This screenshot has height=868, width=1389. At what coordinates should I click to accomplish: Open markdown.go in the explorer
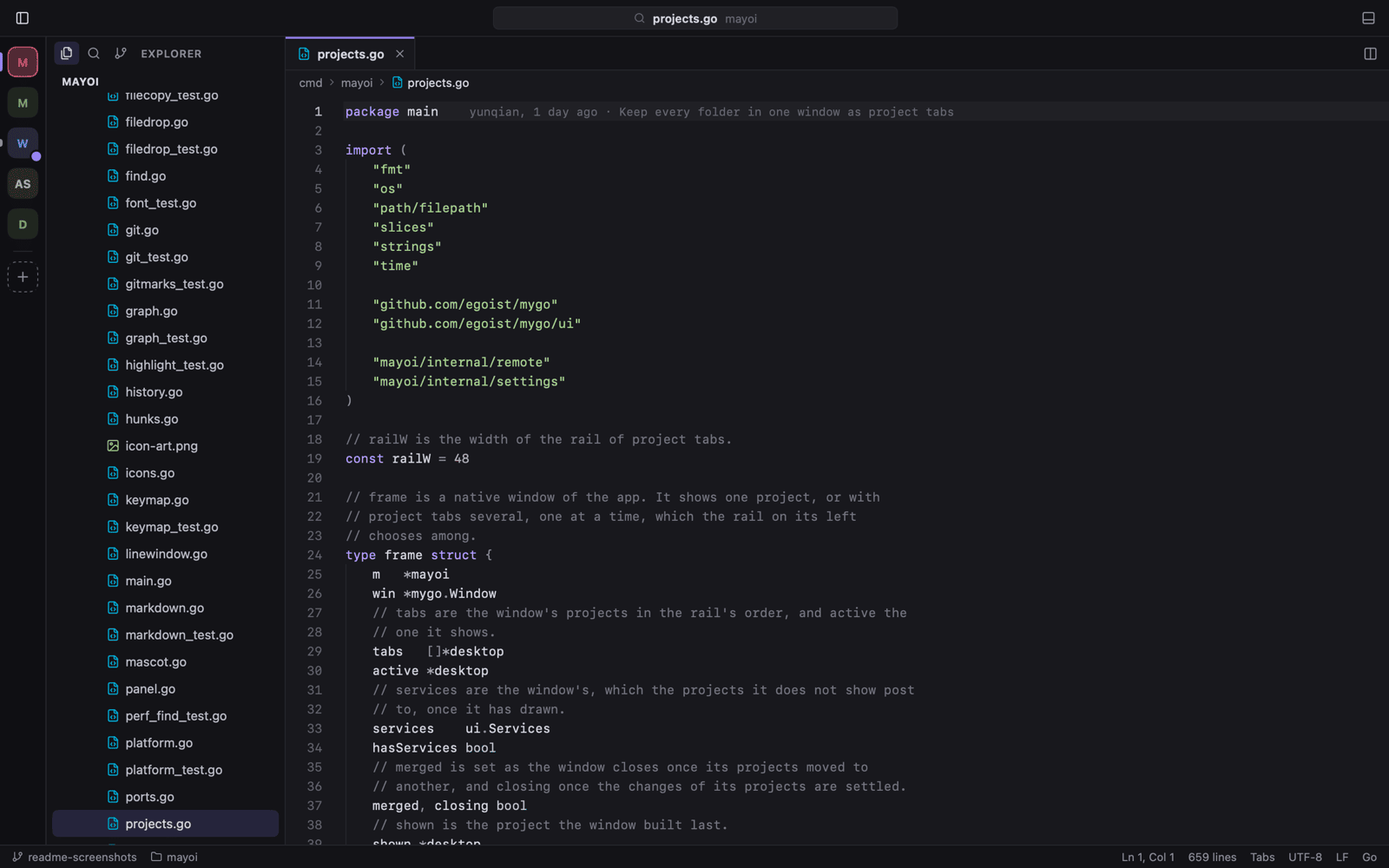click(165, 608)
